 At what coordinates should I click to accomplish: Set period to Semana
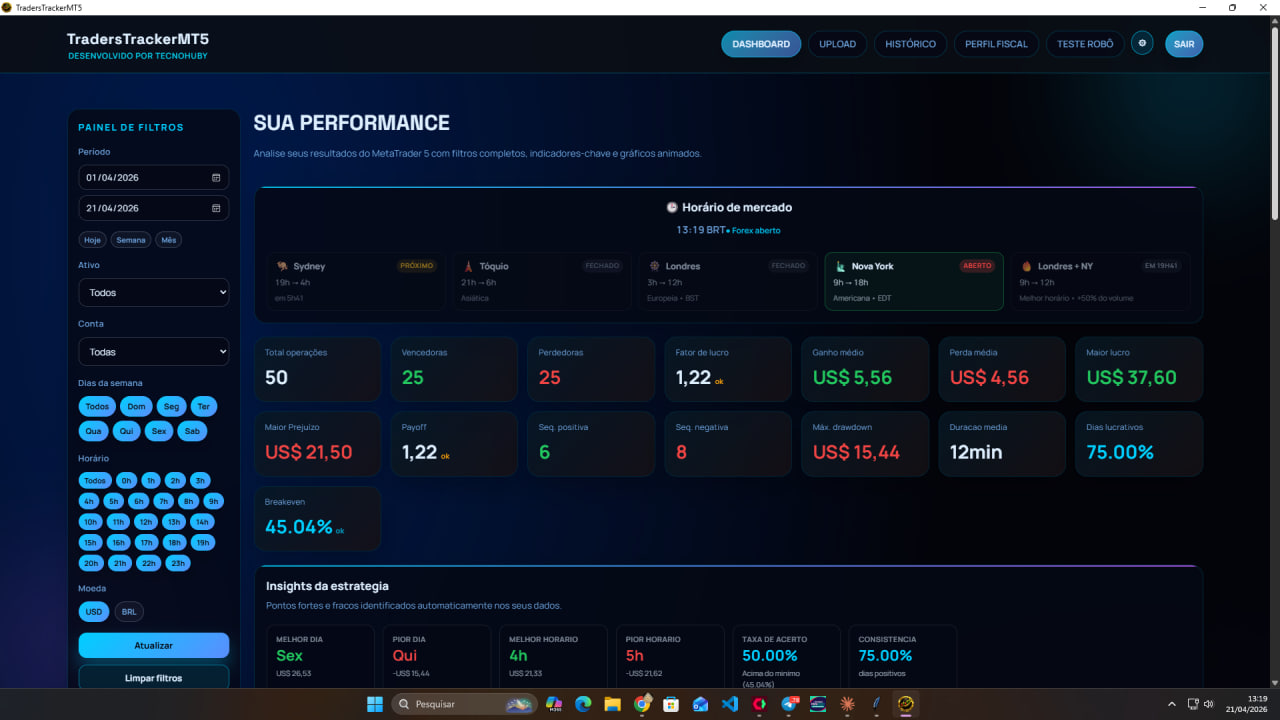click(131, 240)
